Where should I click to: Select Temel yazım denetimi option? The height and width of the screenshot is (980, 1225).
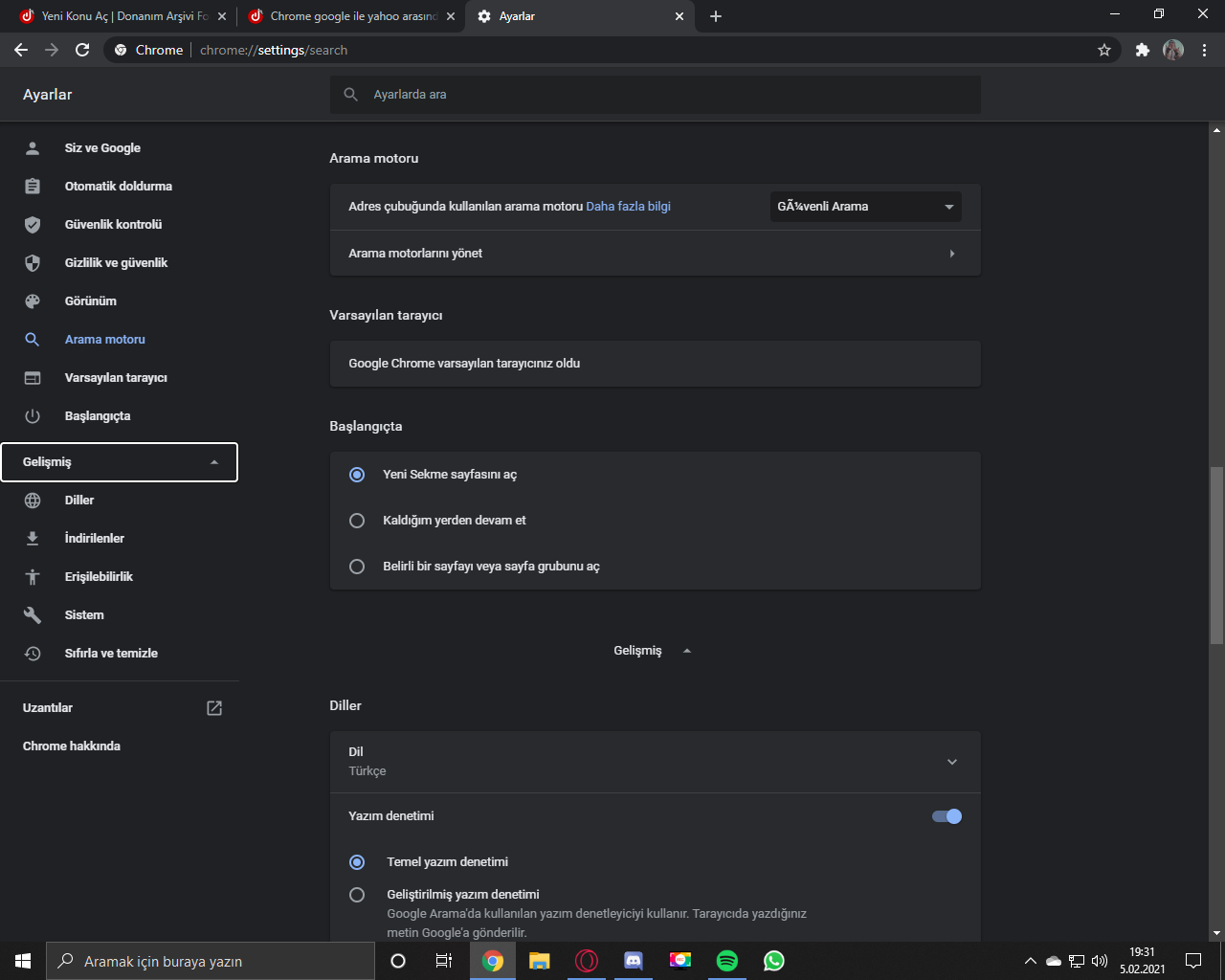point(357,862)
